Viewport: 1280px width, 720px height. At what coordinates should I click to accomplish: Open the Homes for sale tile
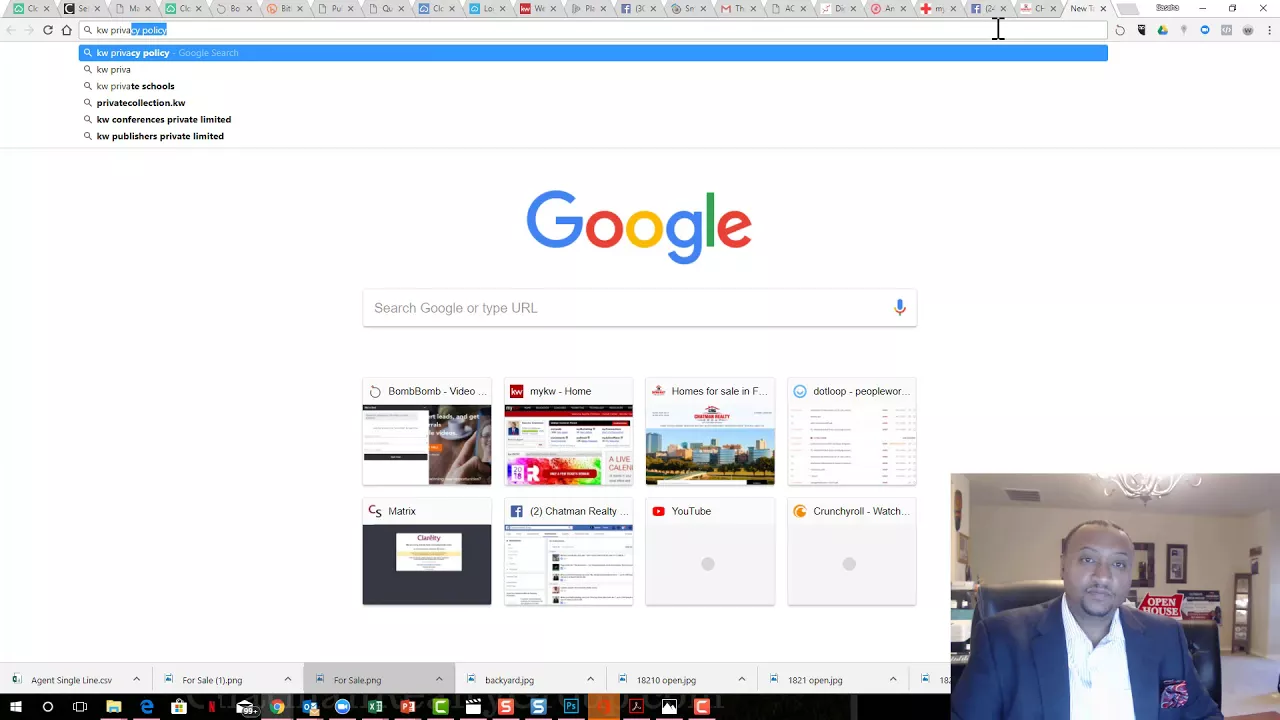[710, 432]
